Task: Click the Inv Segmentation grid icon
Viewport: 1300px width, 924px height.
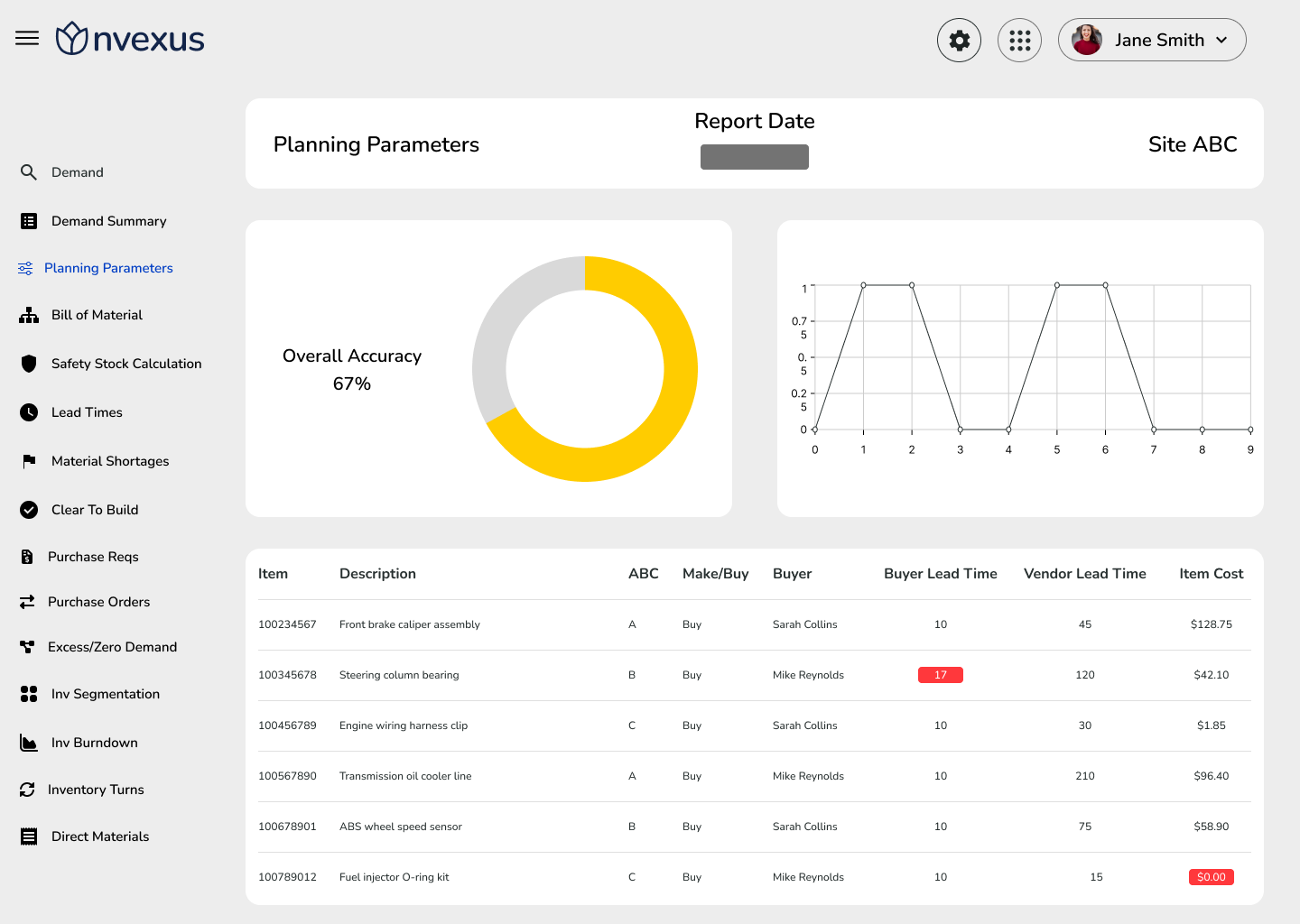Action: click(29, 694)
